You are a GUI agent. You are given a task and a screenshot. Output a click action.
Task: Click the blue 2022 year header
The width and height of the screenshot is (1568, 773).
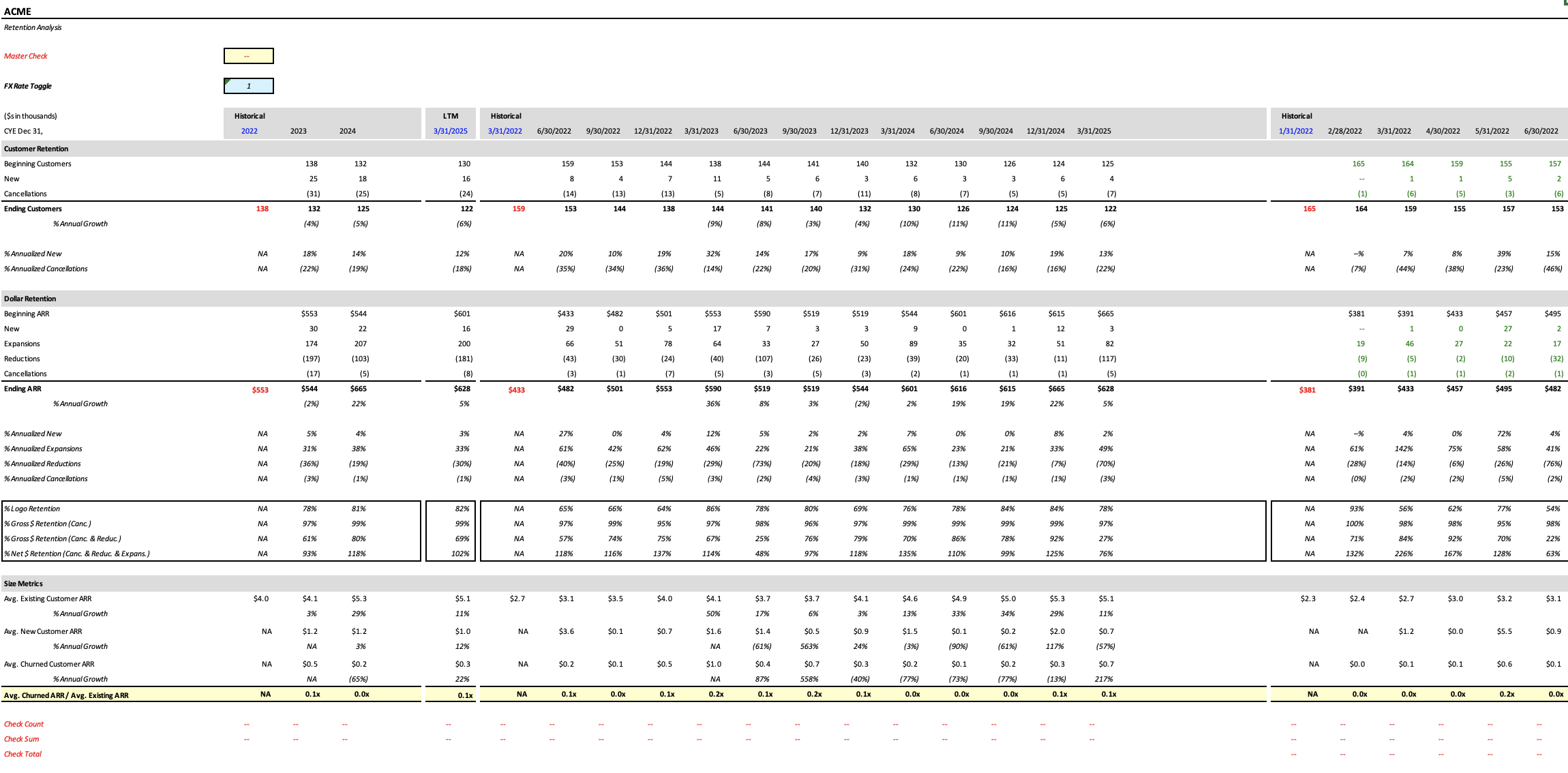(249, 131)
